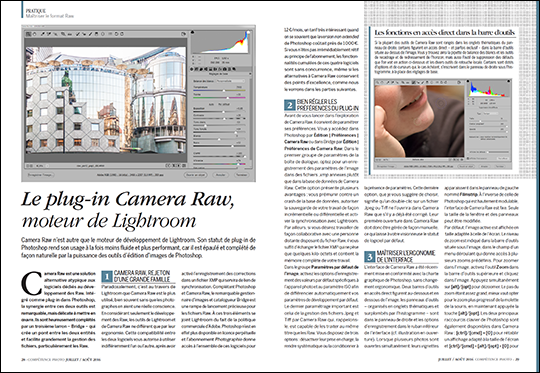
Task: Click Terminer button in portrait screenshot
Action: (500, 166)
